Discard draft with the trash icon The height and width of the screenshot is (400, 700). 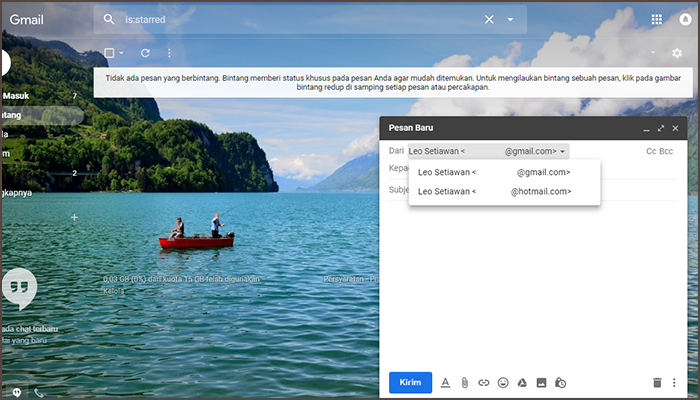pos(657,382)
